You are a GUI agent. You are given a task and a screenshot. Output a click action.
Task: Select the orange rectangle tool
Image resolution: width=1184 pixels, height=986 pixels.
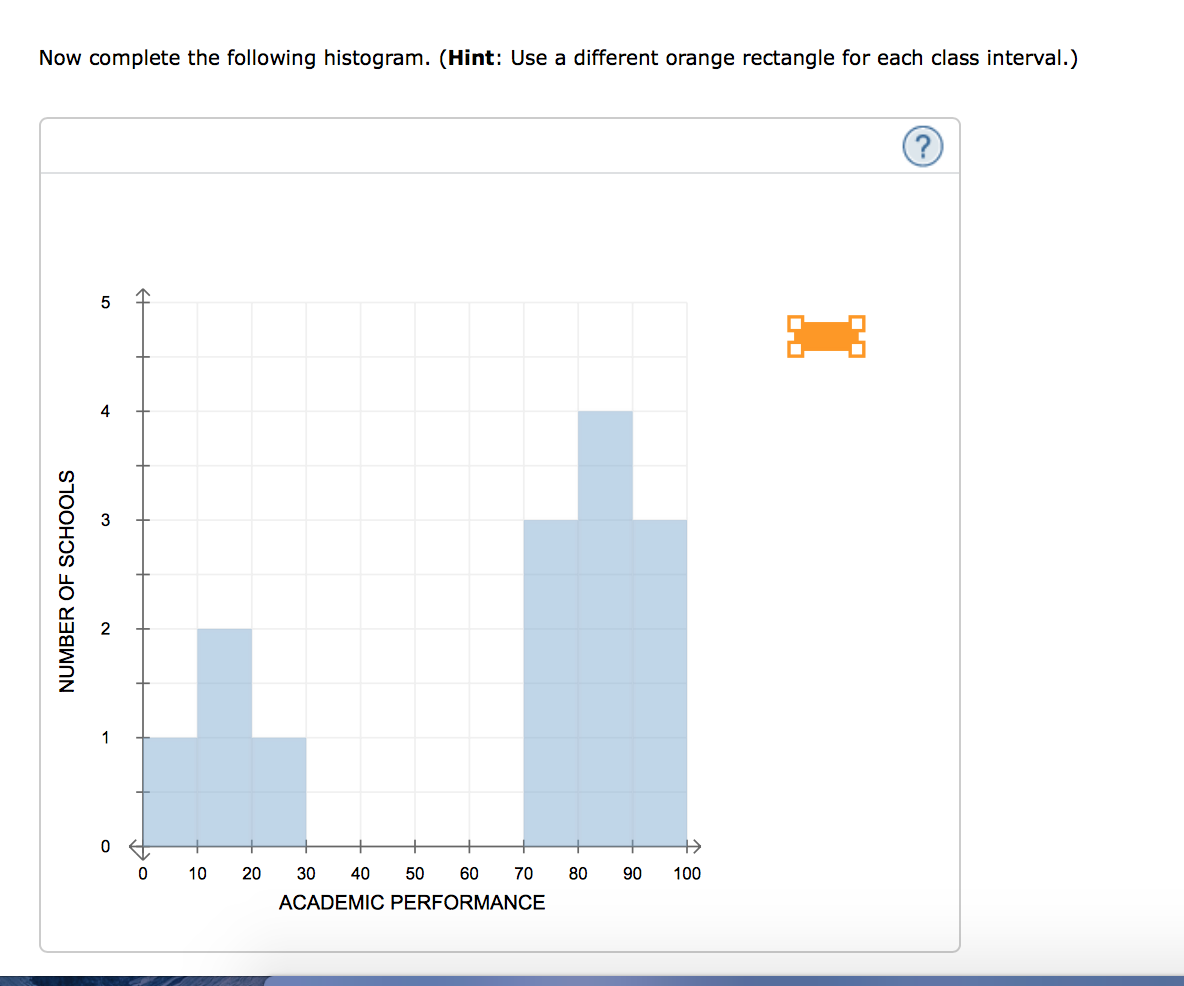[826, 336]
